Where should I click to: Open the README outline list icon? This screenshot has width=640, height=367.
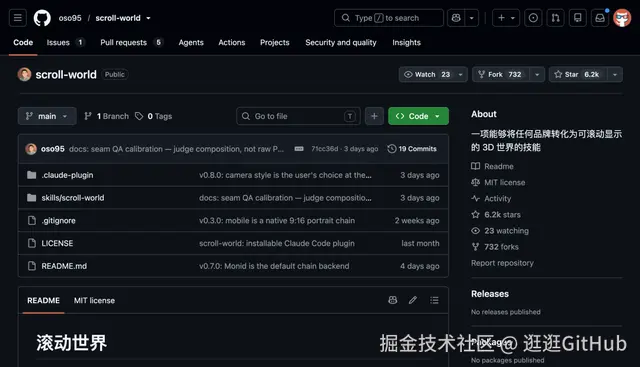(x=434, y=300)
